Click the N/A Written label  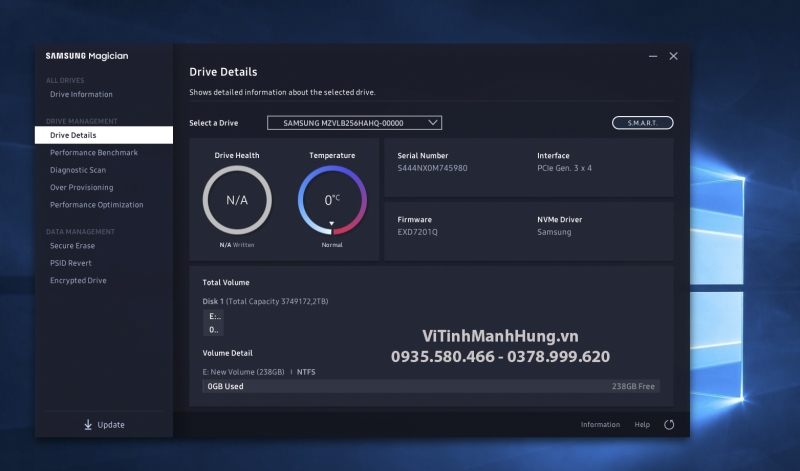point(237,245)
